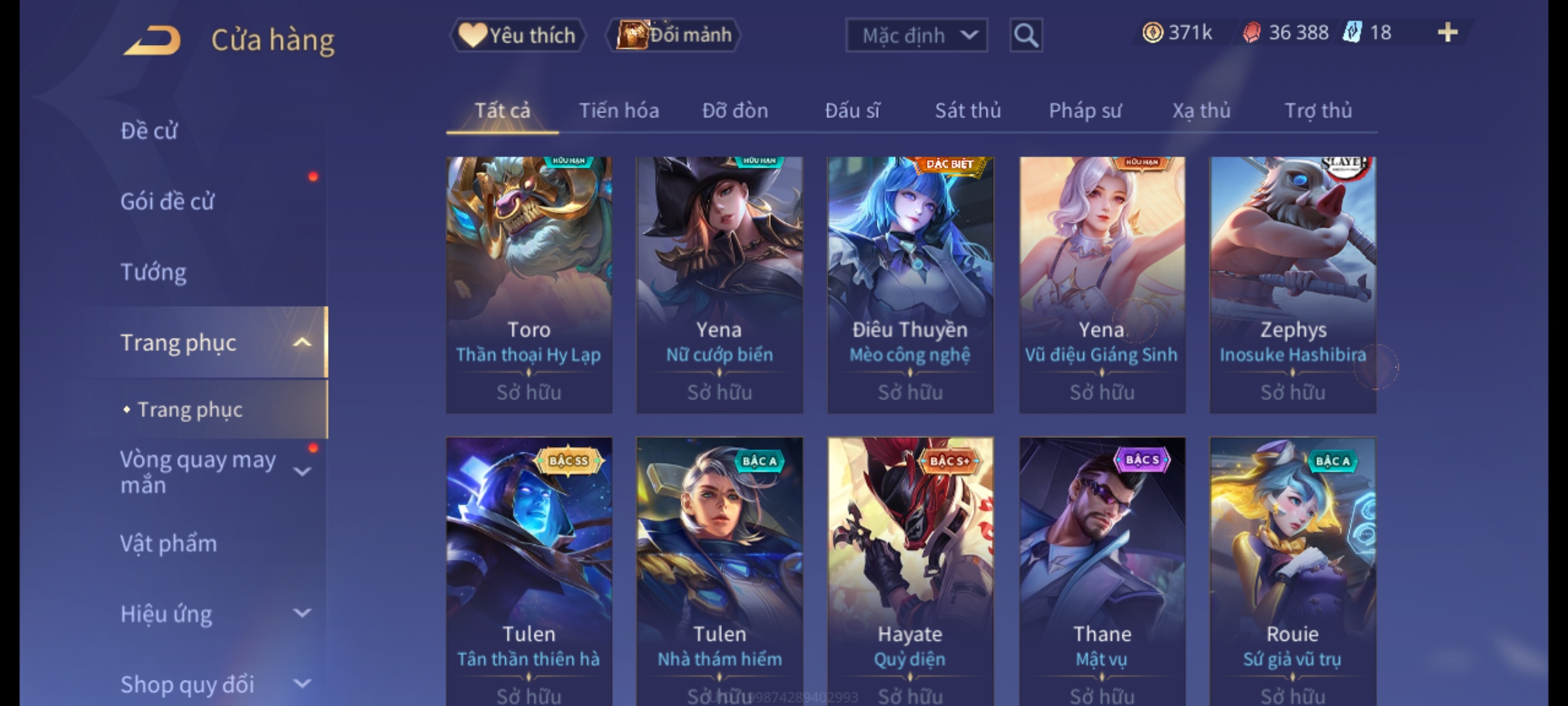Open Zephys Inosuke Hashibira skin card
This screenshot has width=1568, height=706.
coord(1293,285)
